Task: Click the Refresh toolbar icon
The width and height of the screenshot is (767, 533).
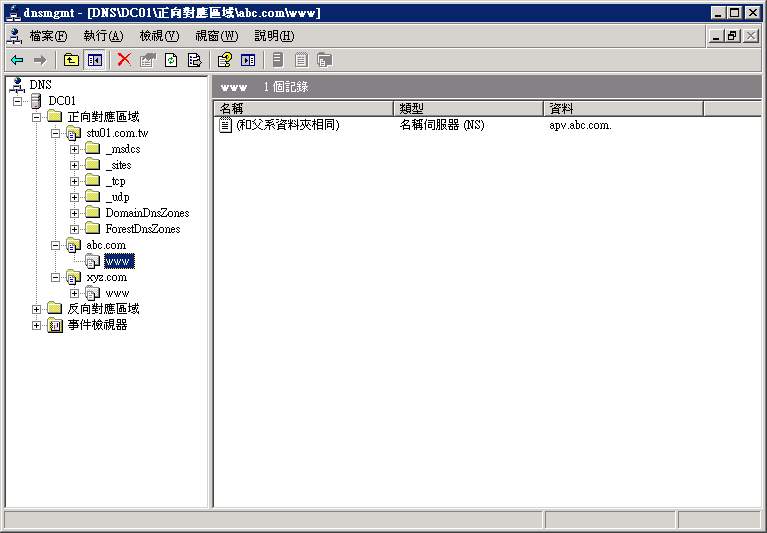Action: coord(171,60)
